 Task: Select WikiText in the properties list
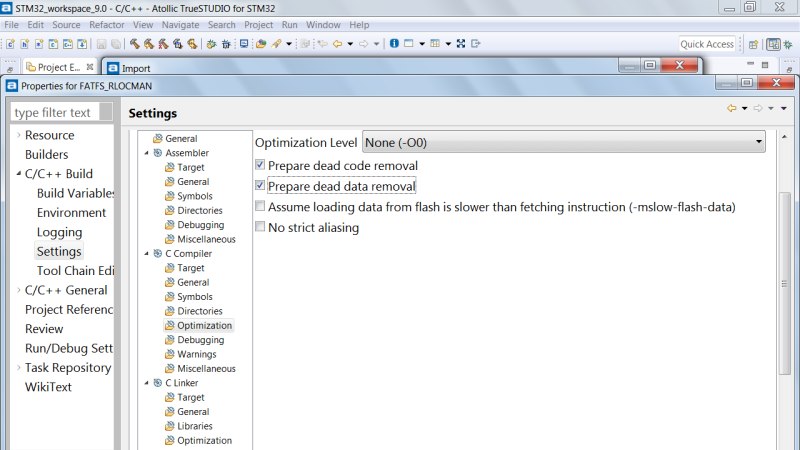coord(48,387)
